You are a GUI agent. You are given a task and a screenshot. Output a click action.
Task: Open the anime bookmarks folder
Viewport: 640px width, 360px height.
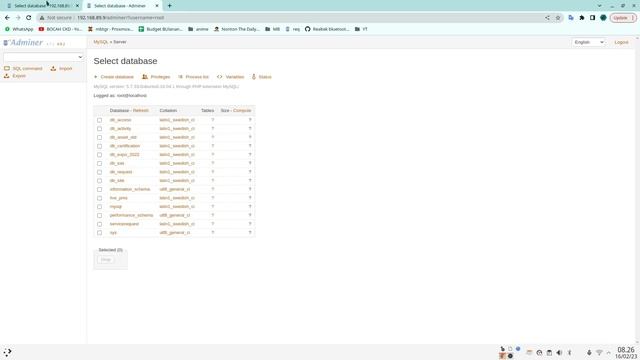198,29
